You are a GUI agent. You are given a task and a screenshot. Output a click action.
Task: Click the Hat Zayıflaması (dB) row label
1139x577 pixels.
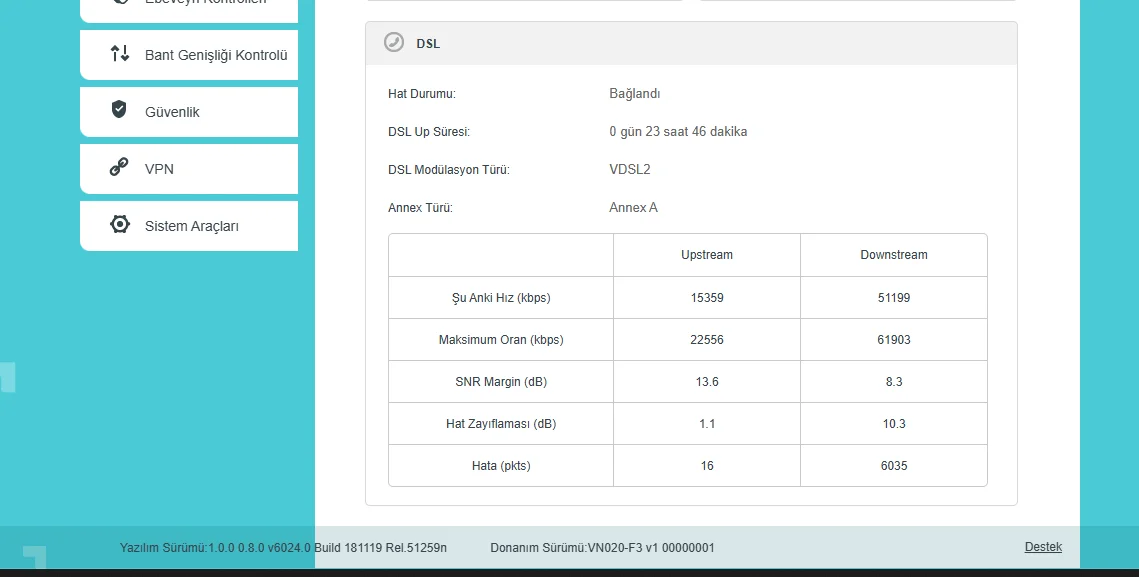pyautogui.click(x=500, y=424)
